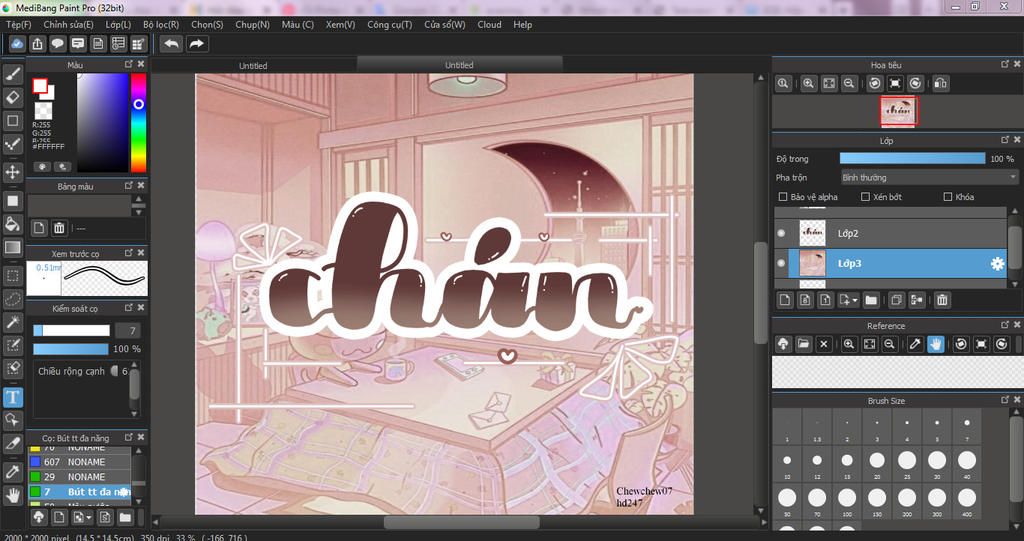Select the 29 NONAME brush
The image size is (1024, 541).
click(79, 476)
